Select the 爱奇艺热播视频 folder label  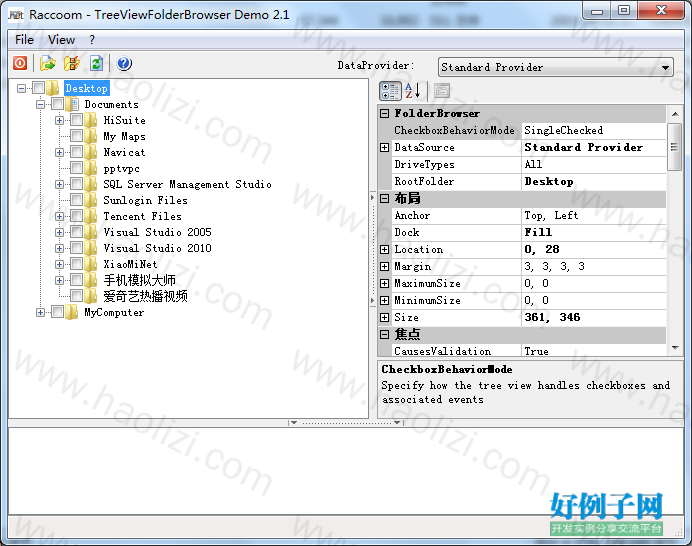[x=145, y=296]
